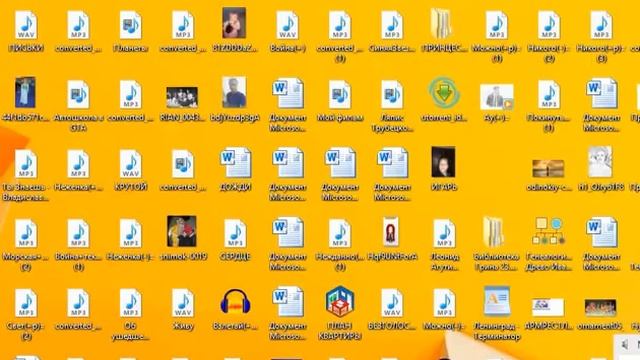Select the HI_OlzyDIF8 sketch image thumbnail
640x360 pixels.
click(600, 162)
